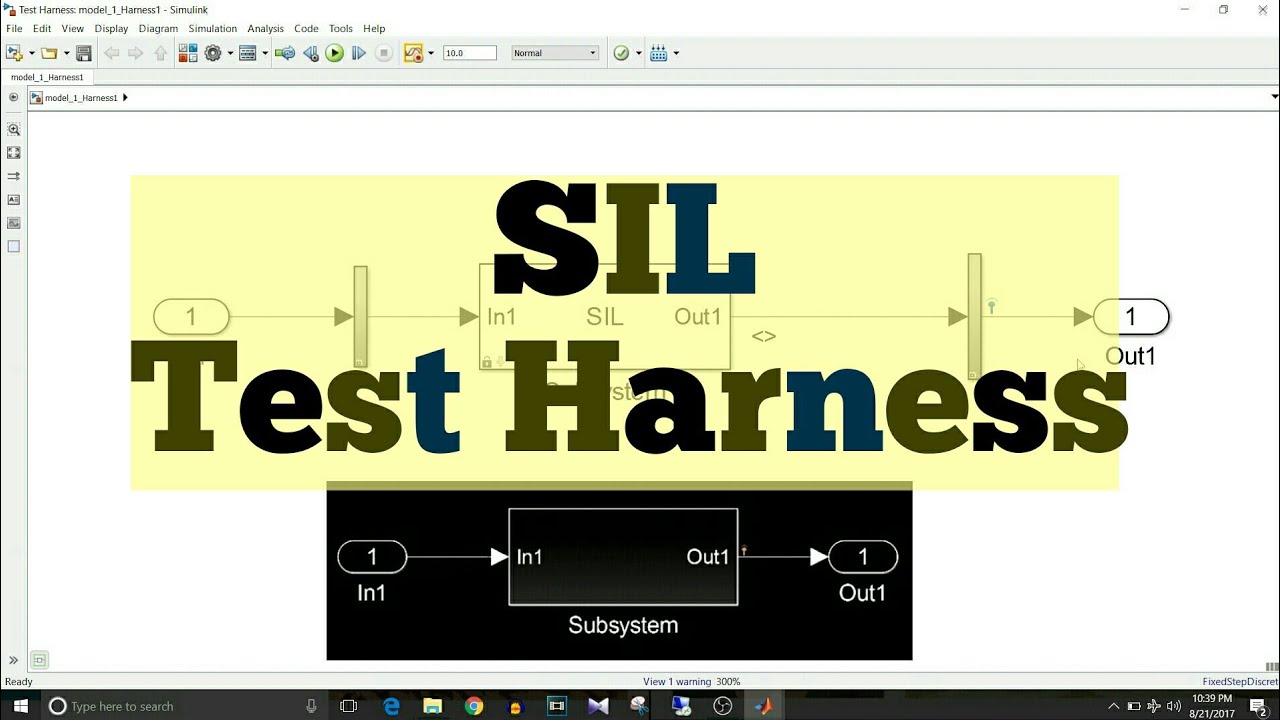Viewport: 1280px width, 720px height.
Task: Open the Code menu
Action: click(x=306, y=29)
